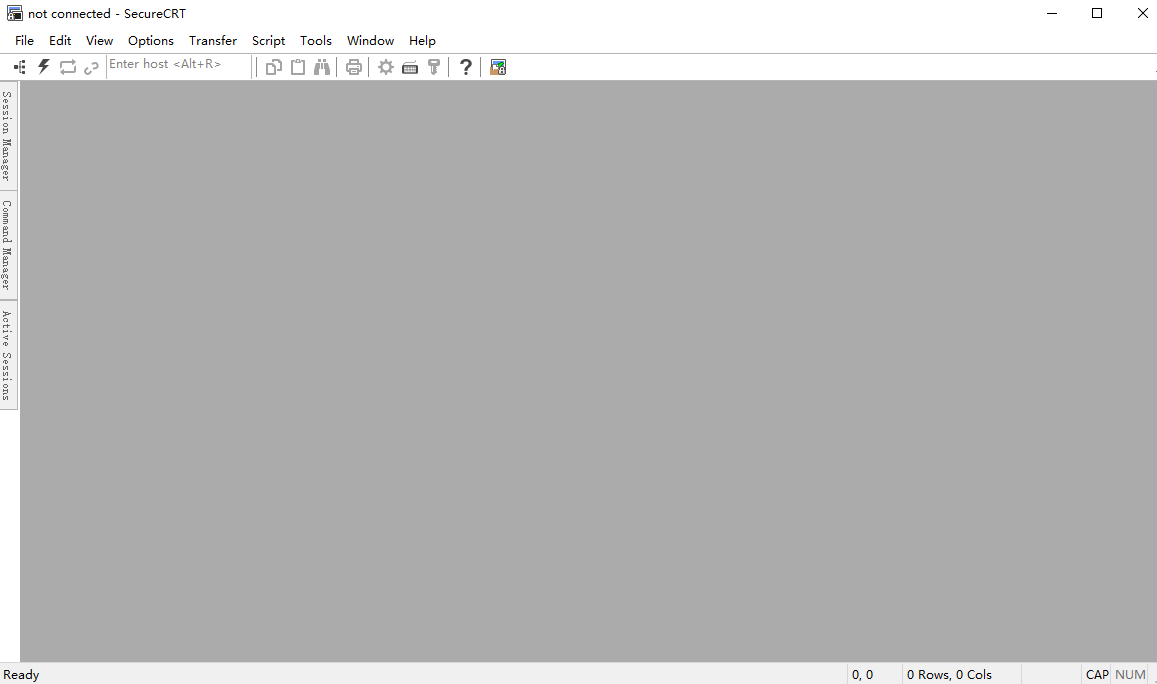Expand the Command Manager side tab
Viewport: 1157px width, 684px height.
(7, 245)
